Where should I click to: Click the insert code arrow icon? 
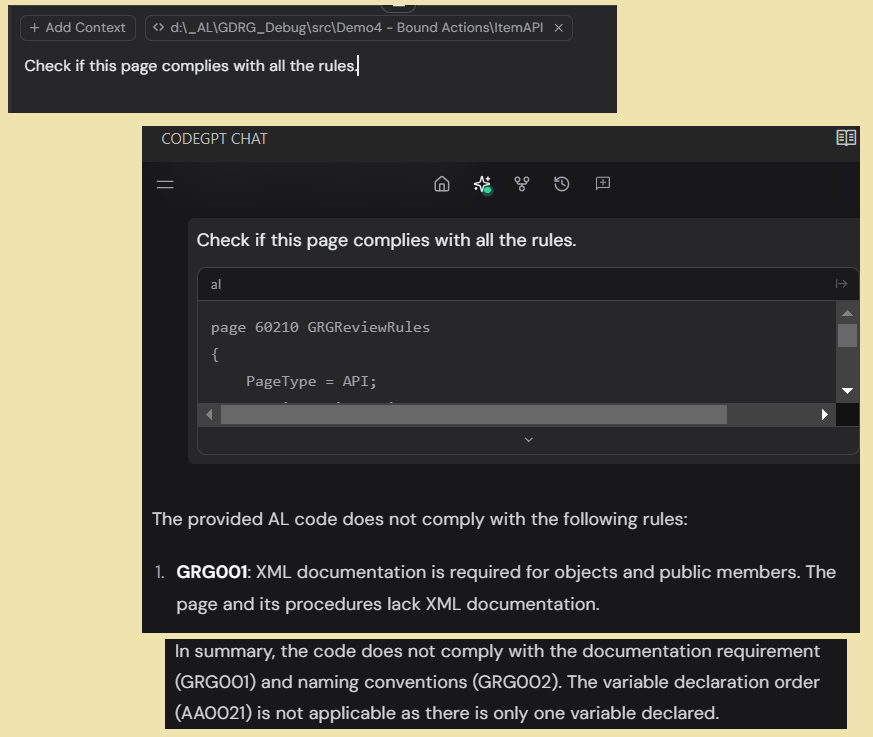[x=841, y=284]
